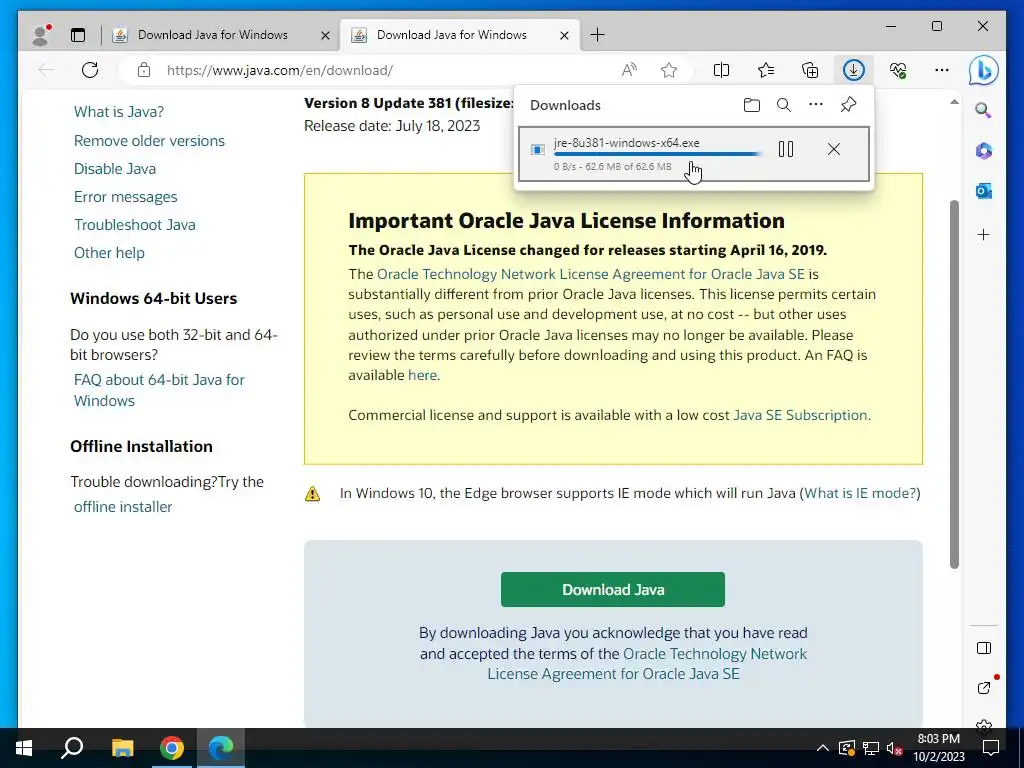Screen dimensions: 1024x768
Task: Pause the jre-8u381 download
Action: (x=786, y=150)
